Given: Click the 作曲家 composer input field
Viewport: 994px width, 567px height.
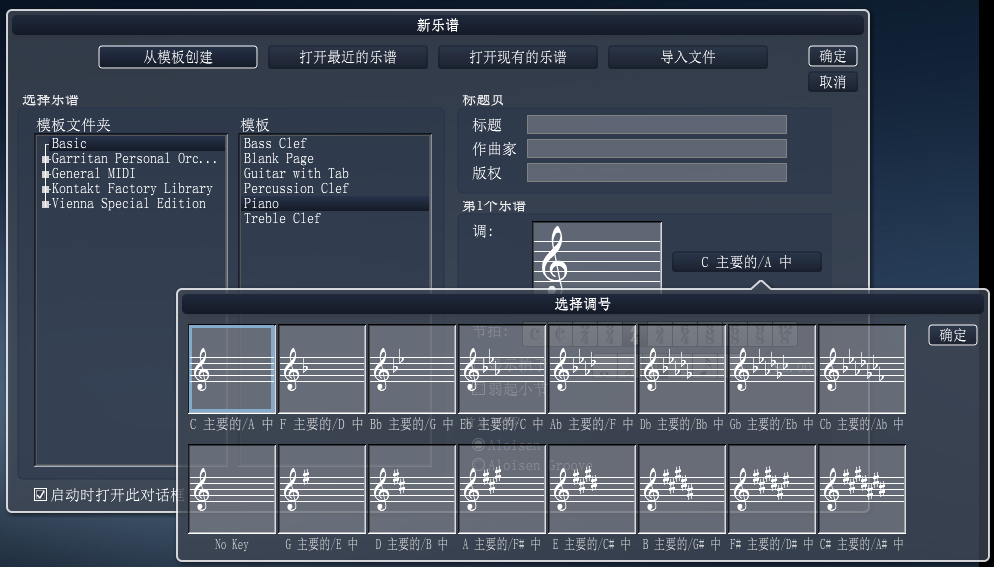Looking at the screenshot, I should (x=656, y=148).
